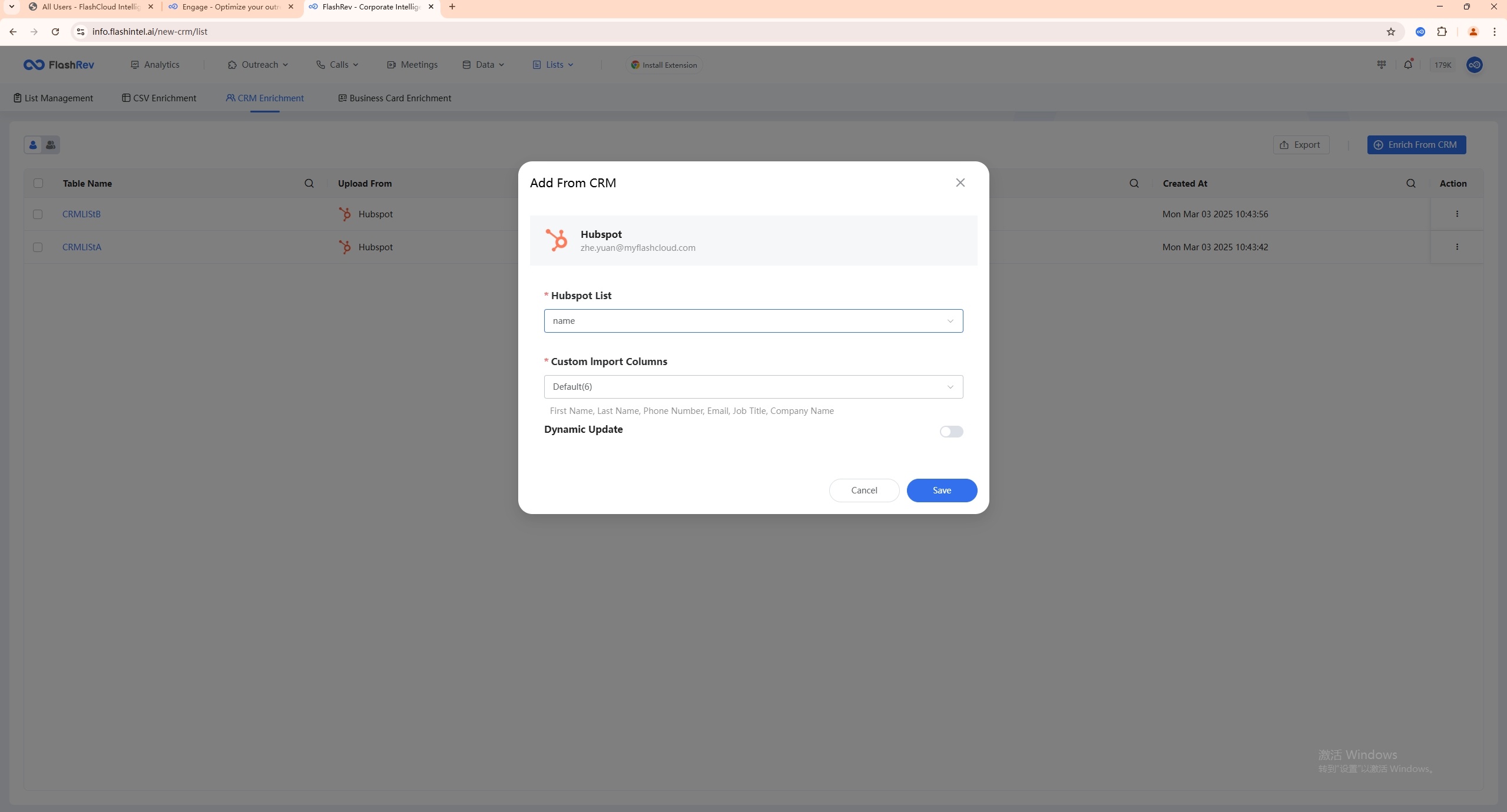Open Chrome profile icon
1507x812 pixels.
pyautogui.click(x=1473, y=32)
